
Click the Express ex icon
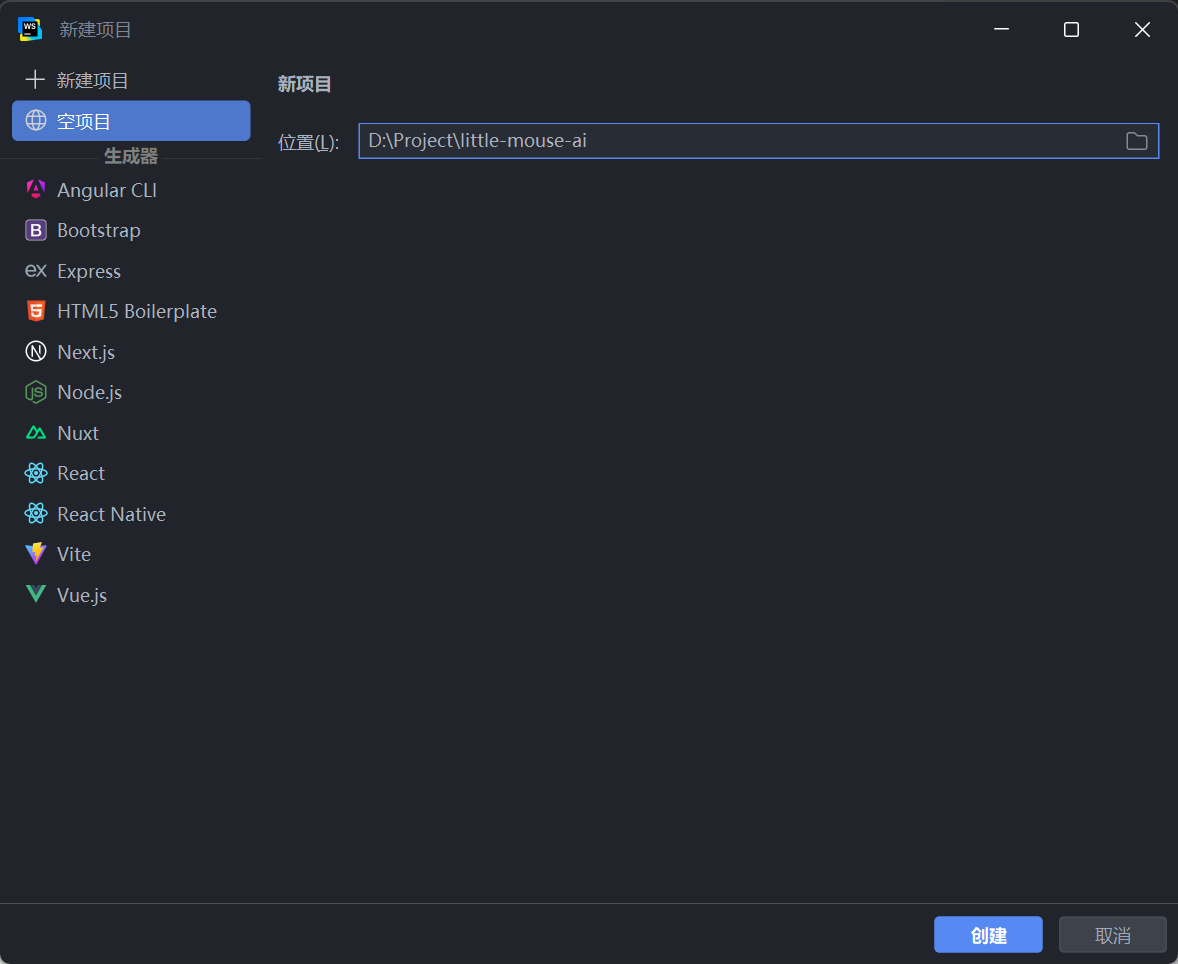(36, 270)
